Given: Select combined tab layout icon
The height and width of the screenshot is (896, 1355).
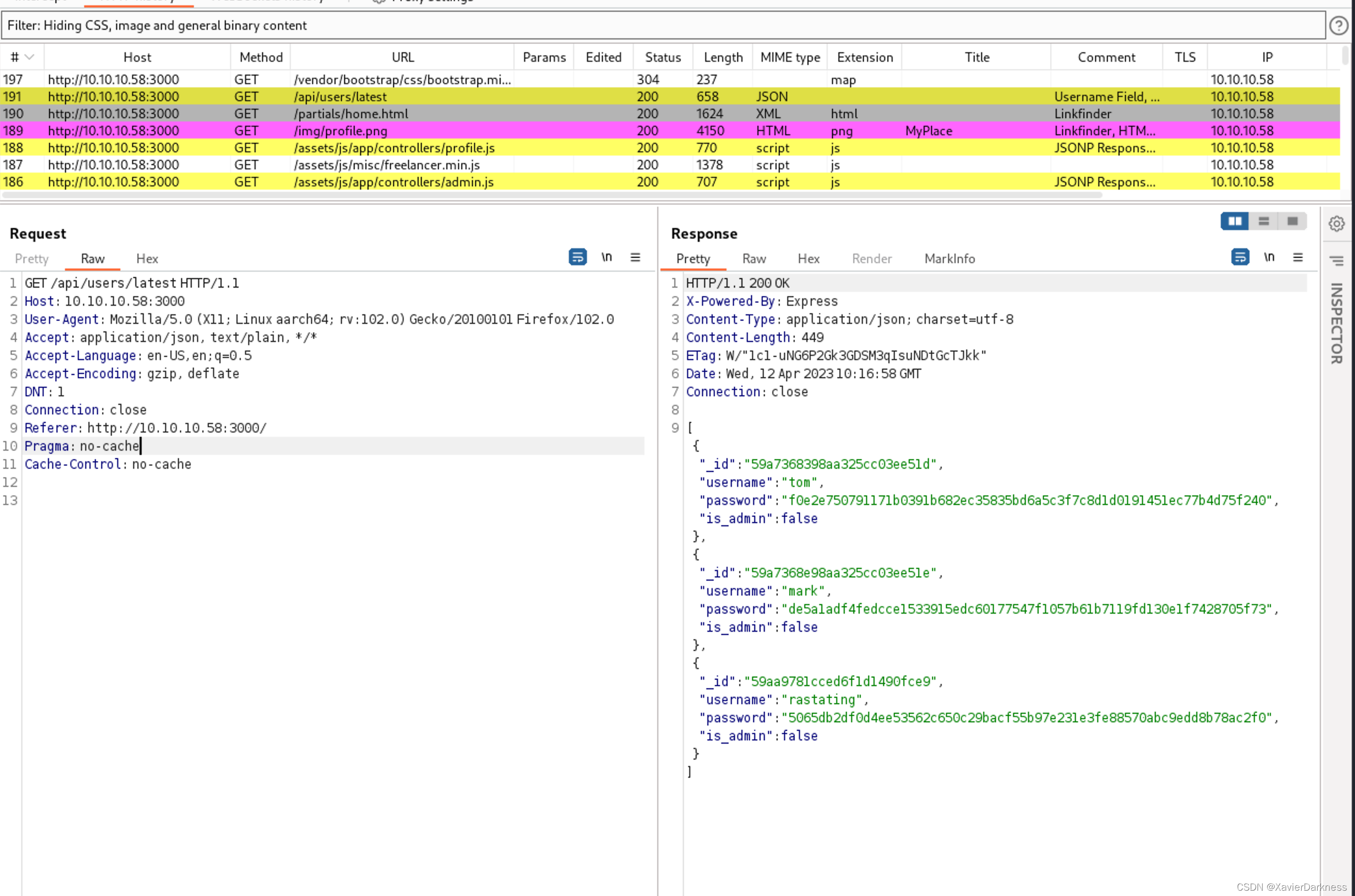Looking at the screenshot, I should point(1292,221).
